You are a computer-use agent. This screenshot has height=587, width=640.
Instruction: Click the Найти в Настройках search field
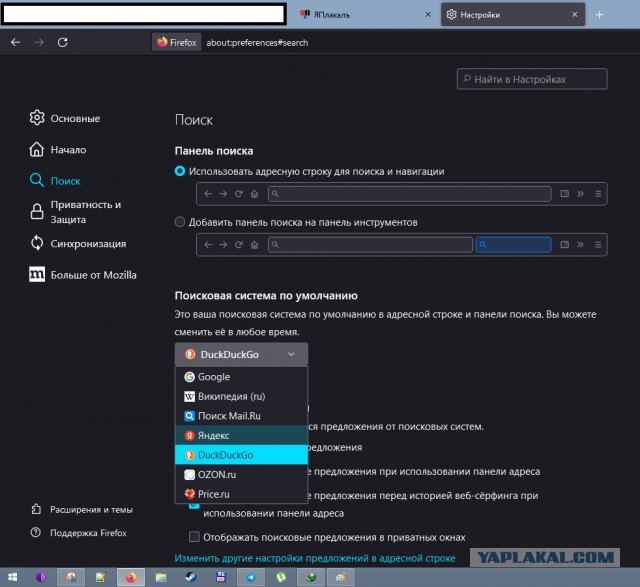532,79
